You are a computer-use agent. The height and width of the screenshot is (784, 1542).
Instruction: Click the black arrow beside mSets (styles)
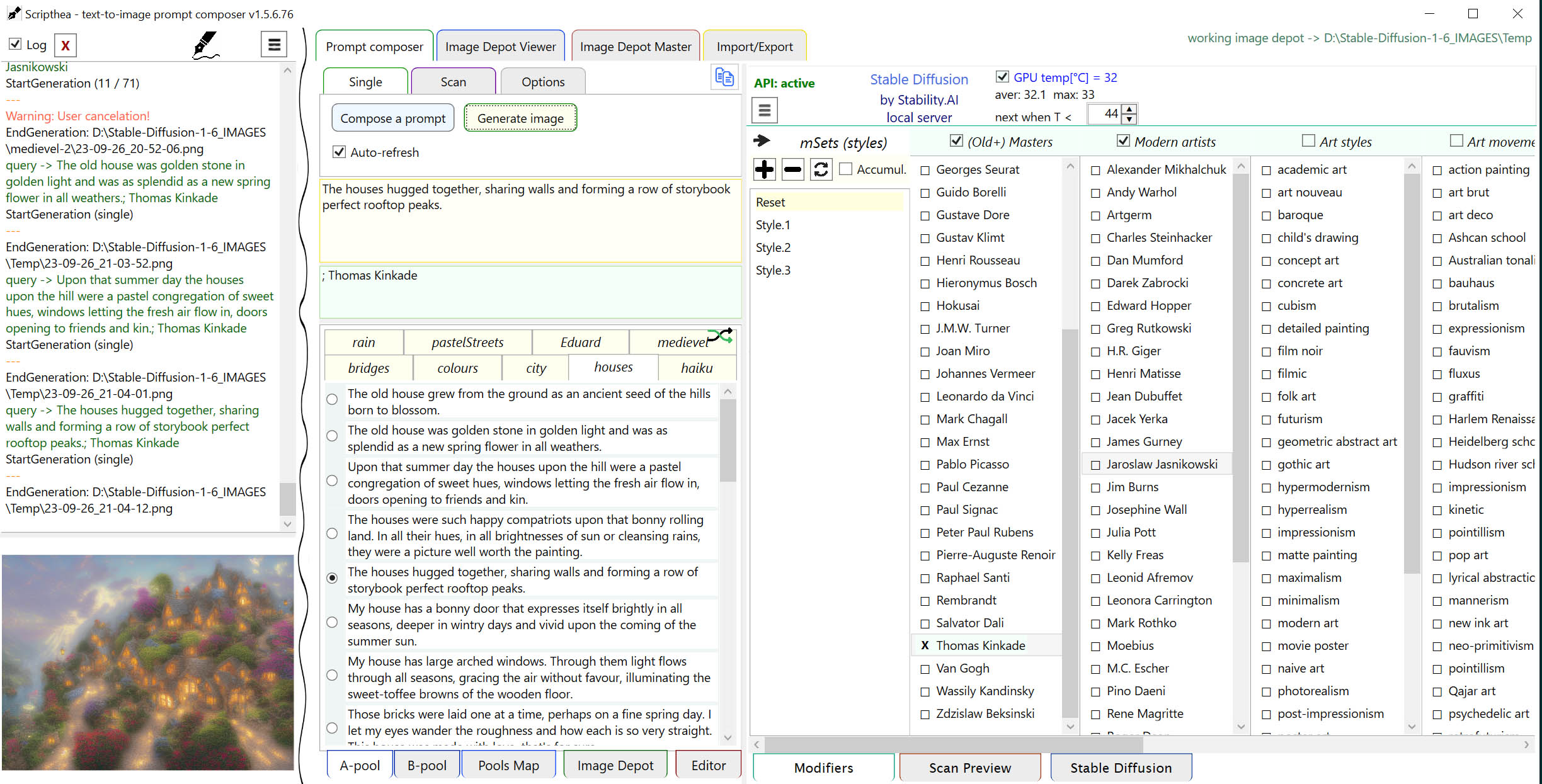click(762, 141)
